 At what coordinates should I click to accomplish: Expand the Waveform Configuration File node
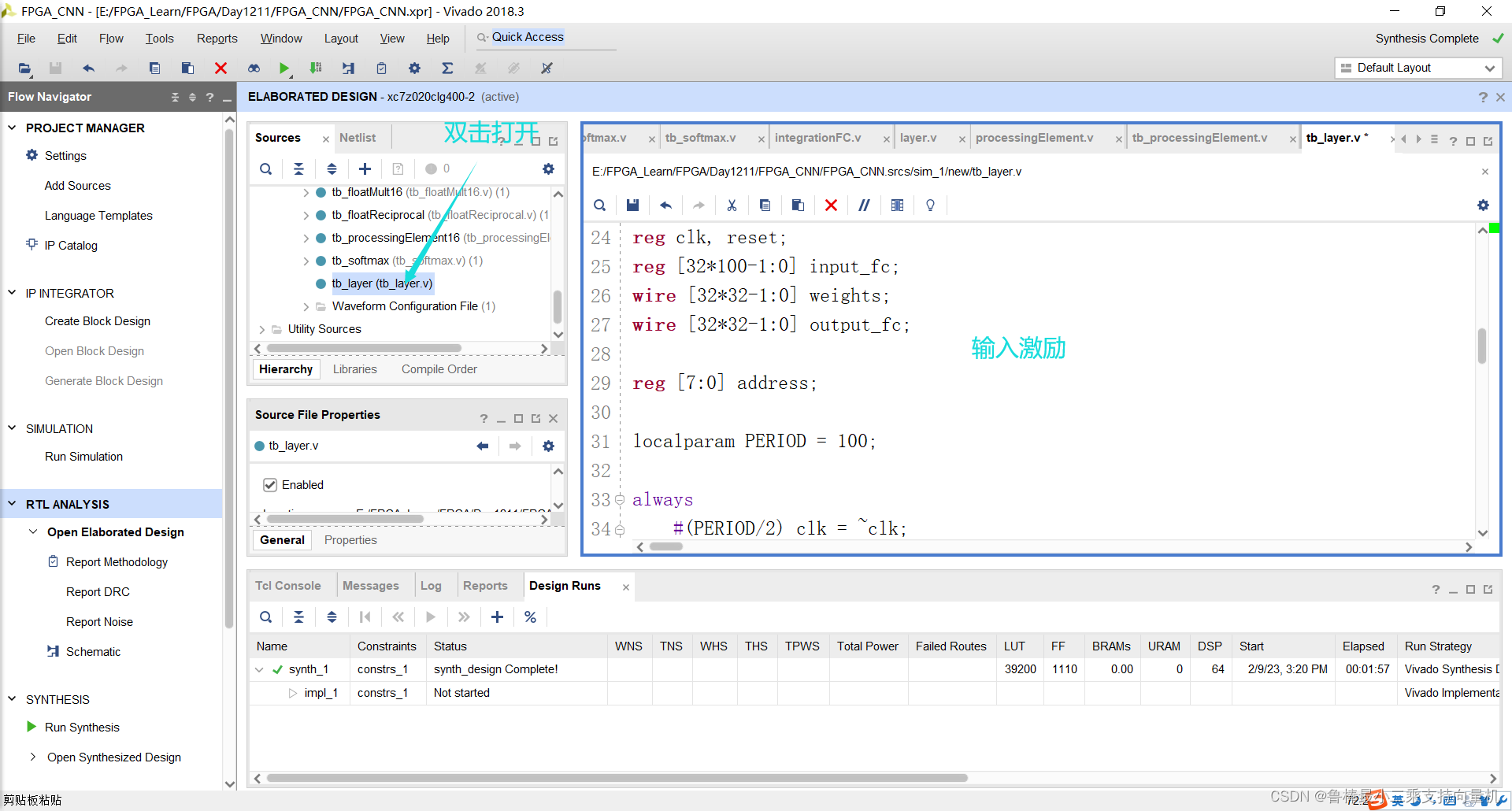(306, 306)
